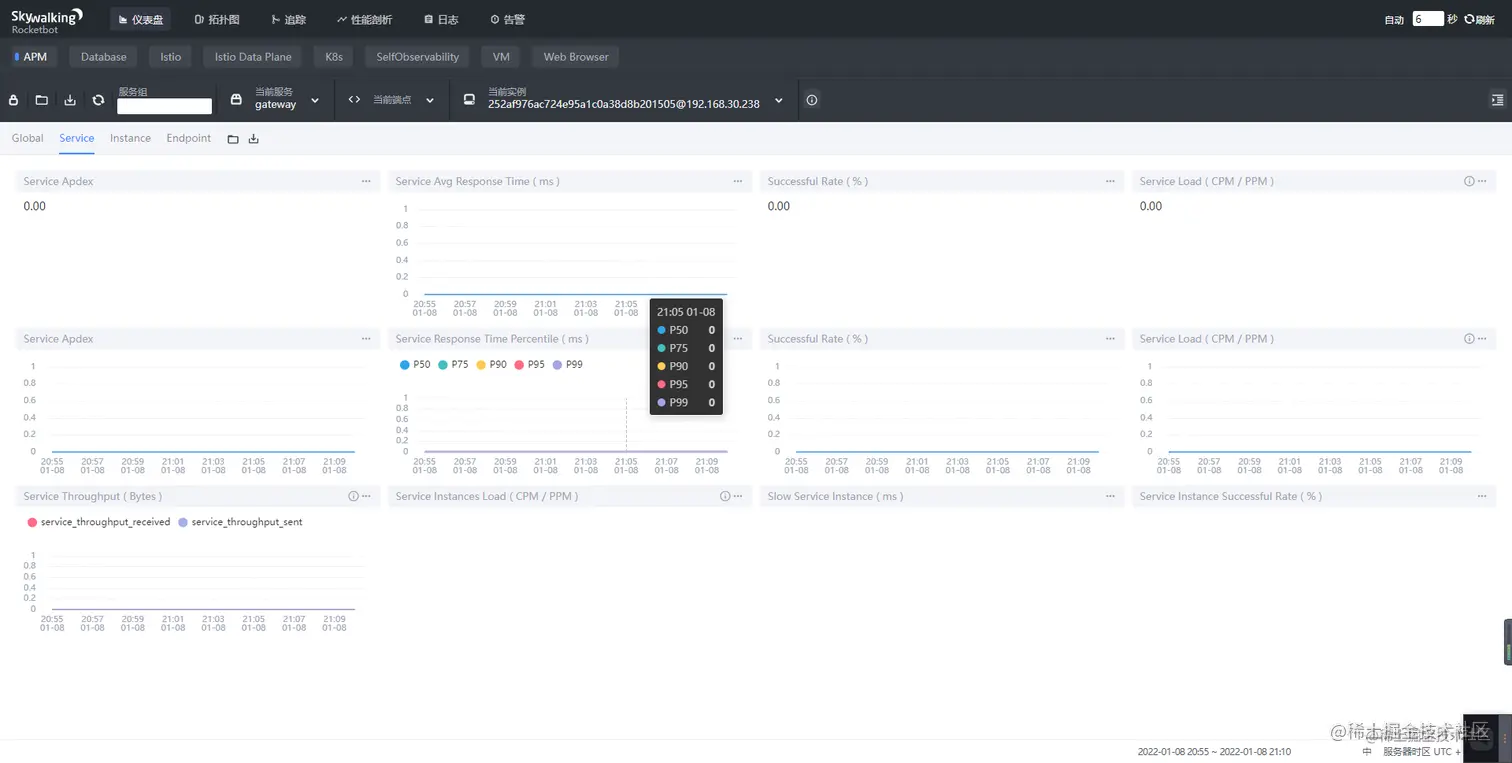
Task: Switch to the Global tab
Action: (x=27, y=138)
